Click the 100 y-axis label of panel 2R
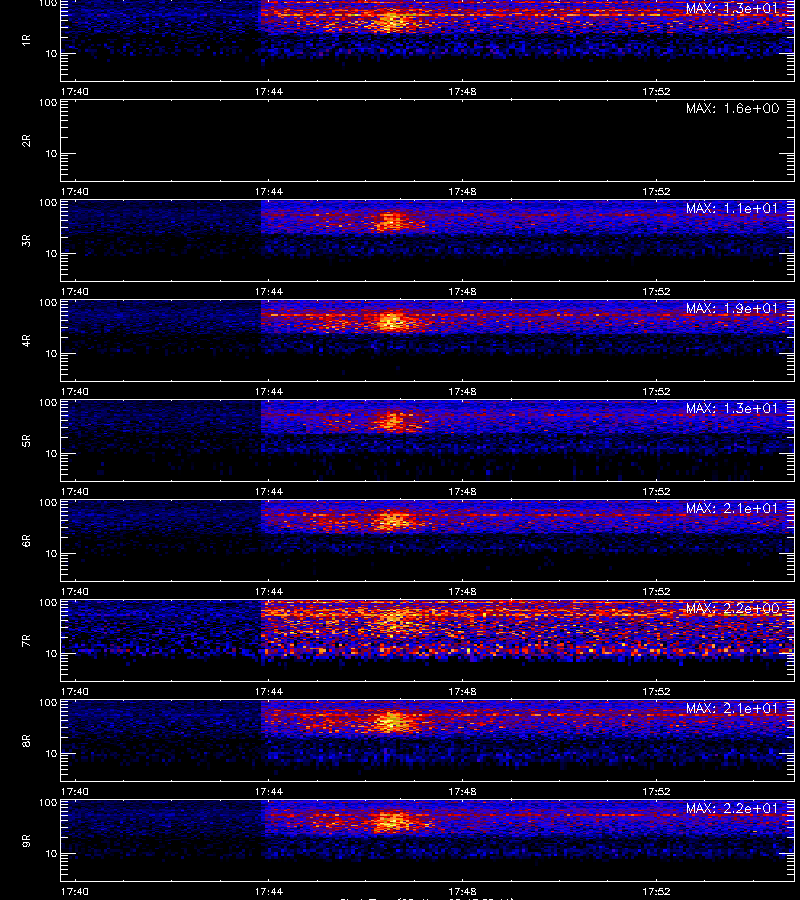Image resolution: width=800 pixels, height=900 pixels. tap(48, 103)
